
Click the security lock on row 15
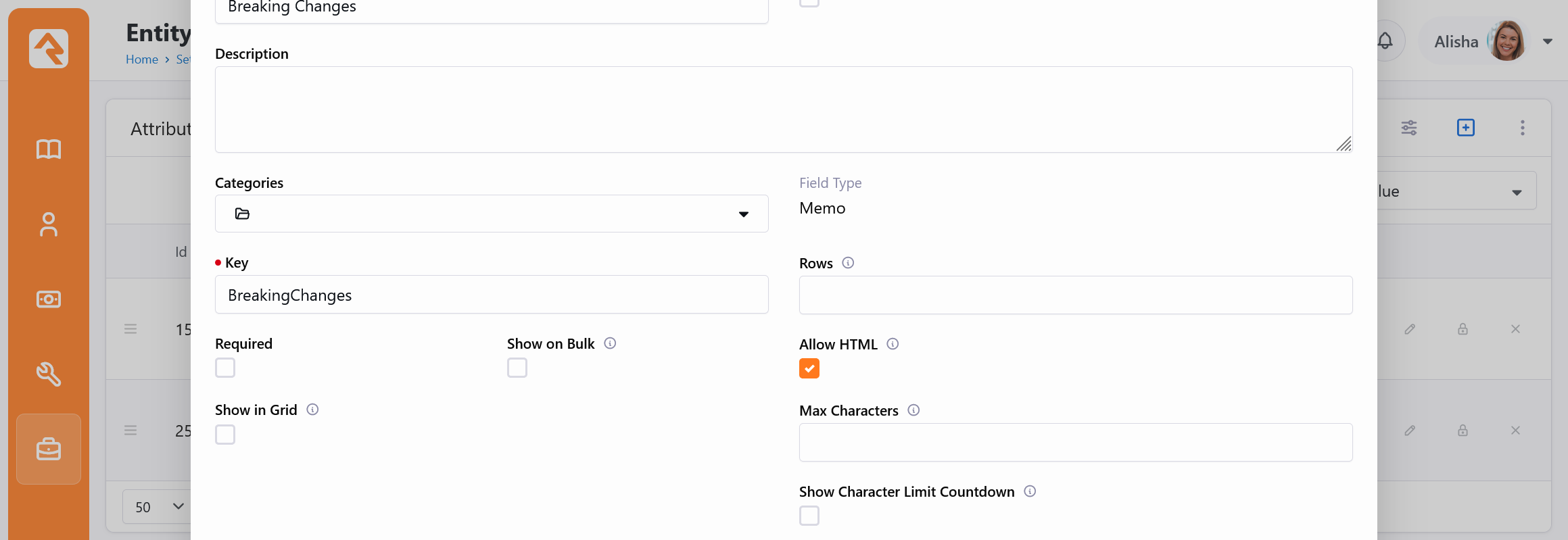coord(1463,329)
